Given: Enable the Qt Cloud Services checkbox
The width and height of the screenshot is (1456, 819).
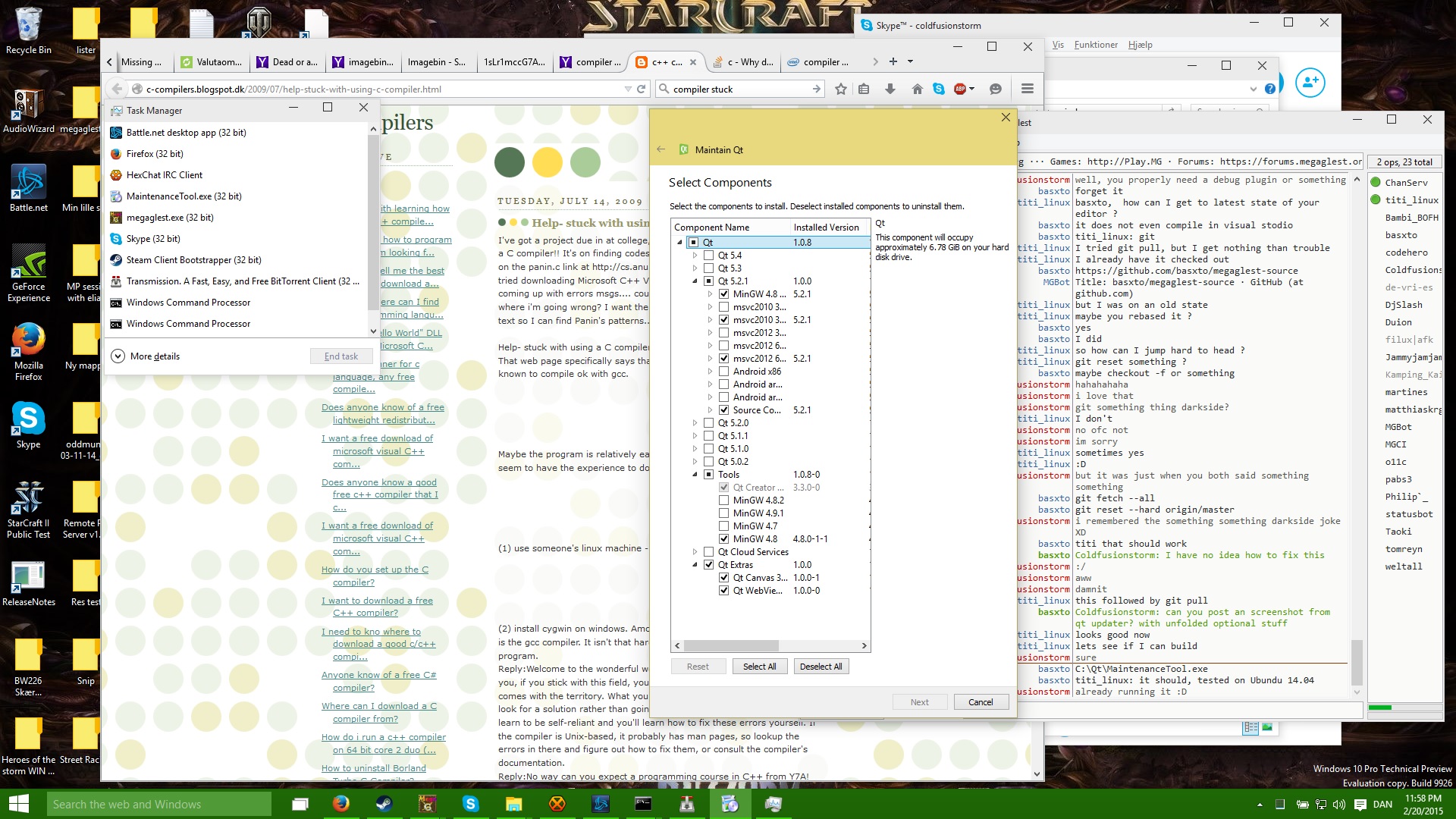Looking at the screenshot, I should (708, 552).
